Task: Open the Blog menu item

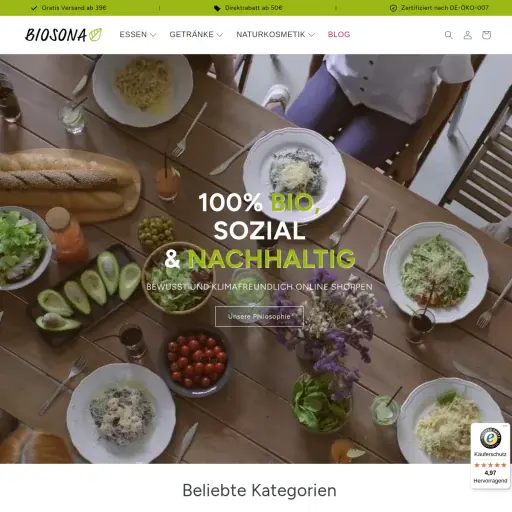Action: click(339, 34)
